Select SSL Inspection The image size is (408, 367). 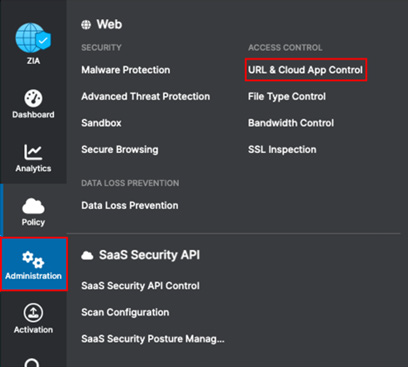coord(282,150)
